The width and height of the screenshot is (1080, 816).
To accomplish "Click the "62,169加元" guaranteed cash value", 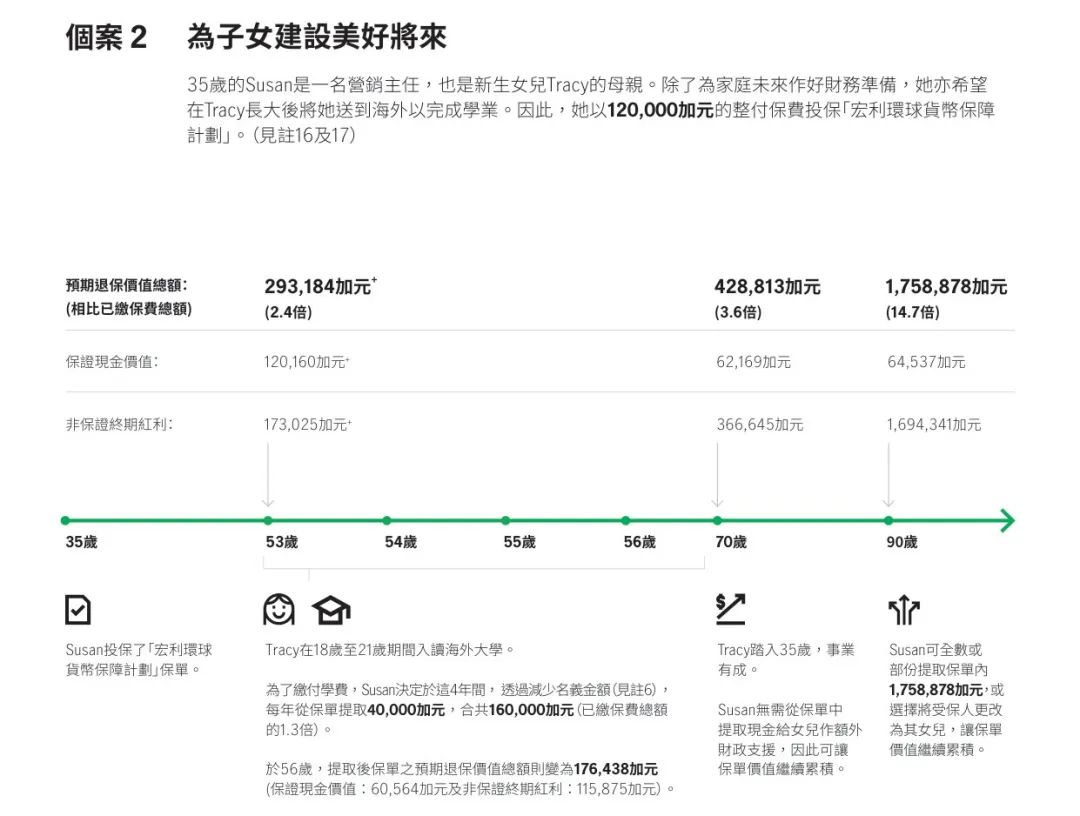I will [754, 362].
